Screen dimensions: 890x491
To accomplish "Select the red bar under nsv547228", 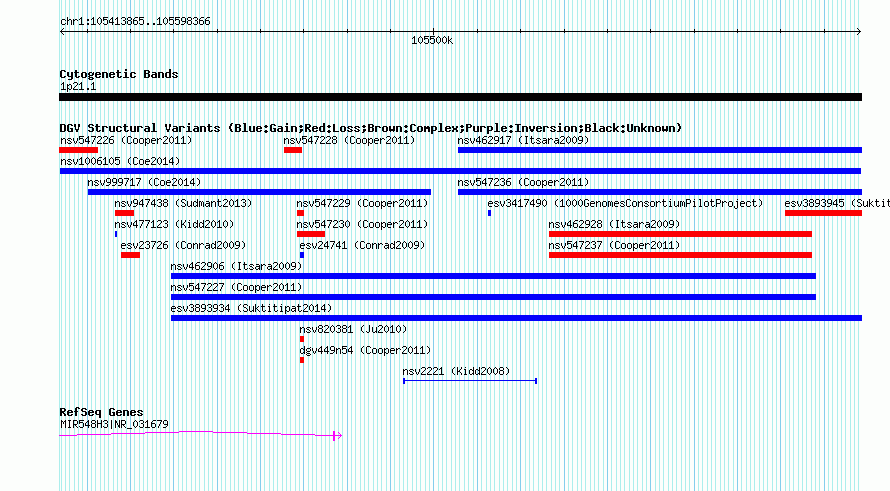I will (x=293, y=150).
